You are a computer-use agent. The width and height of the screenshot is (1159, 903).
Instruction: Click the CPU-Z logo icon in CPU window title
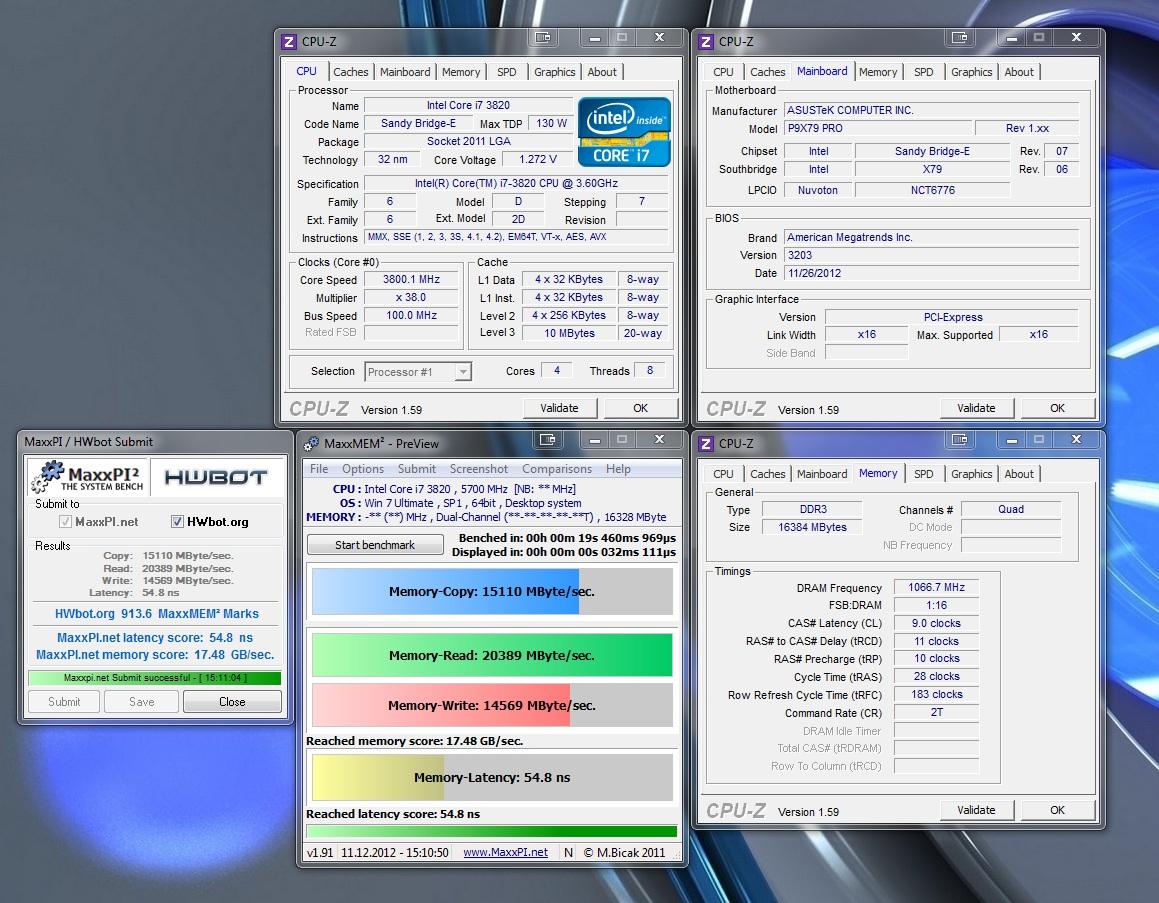click(x=289, y=42)
